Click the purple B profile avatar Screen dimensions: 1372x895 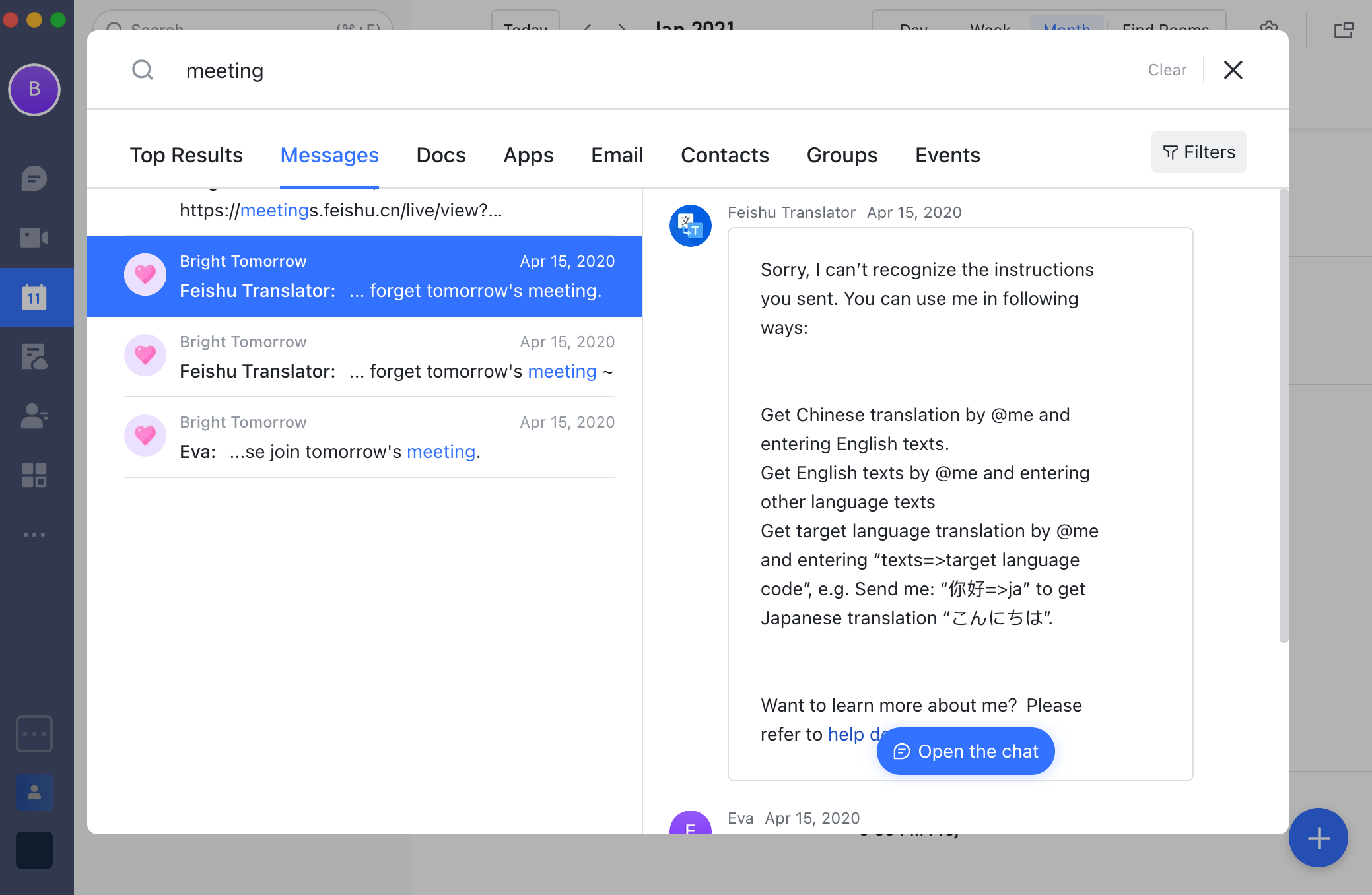tap(34, 89)
